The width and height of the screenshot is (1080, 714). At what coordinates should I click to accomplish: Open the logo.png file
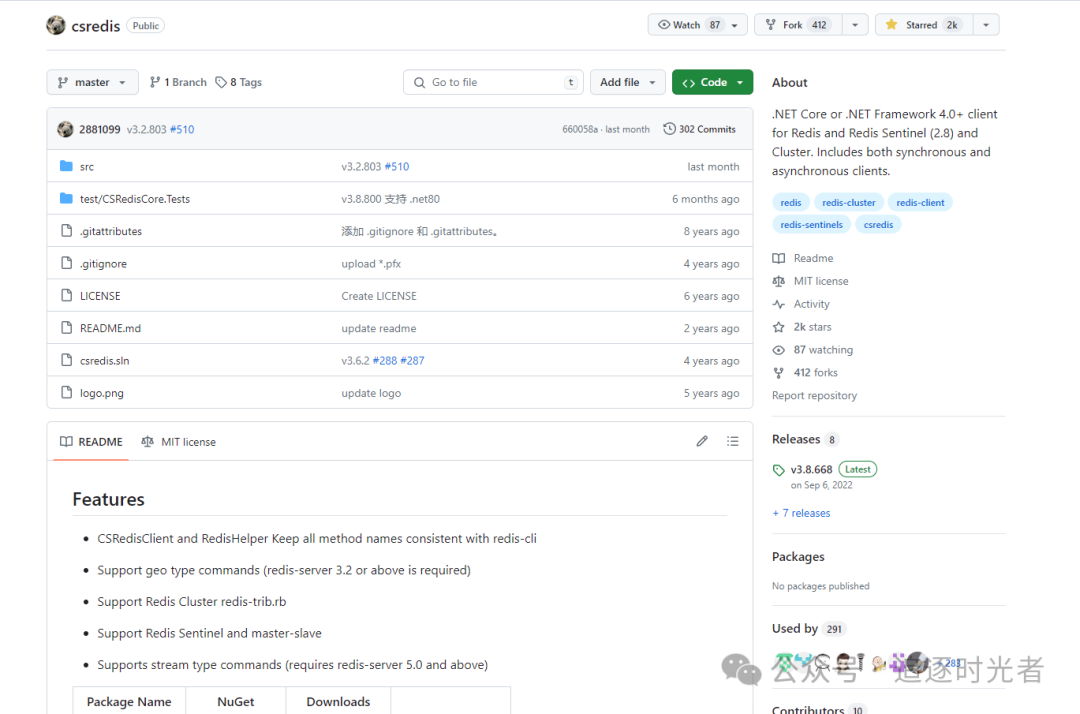pos(102,393)
